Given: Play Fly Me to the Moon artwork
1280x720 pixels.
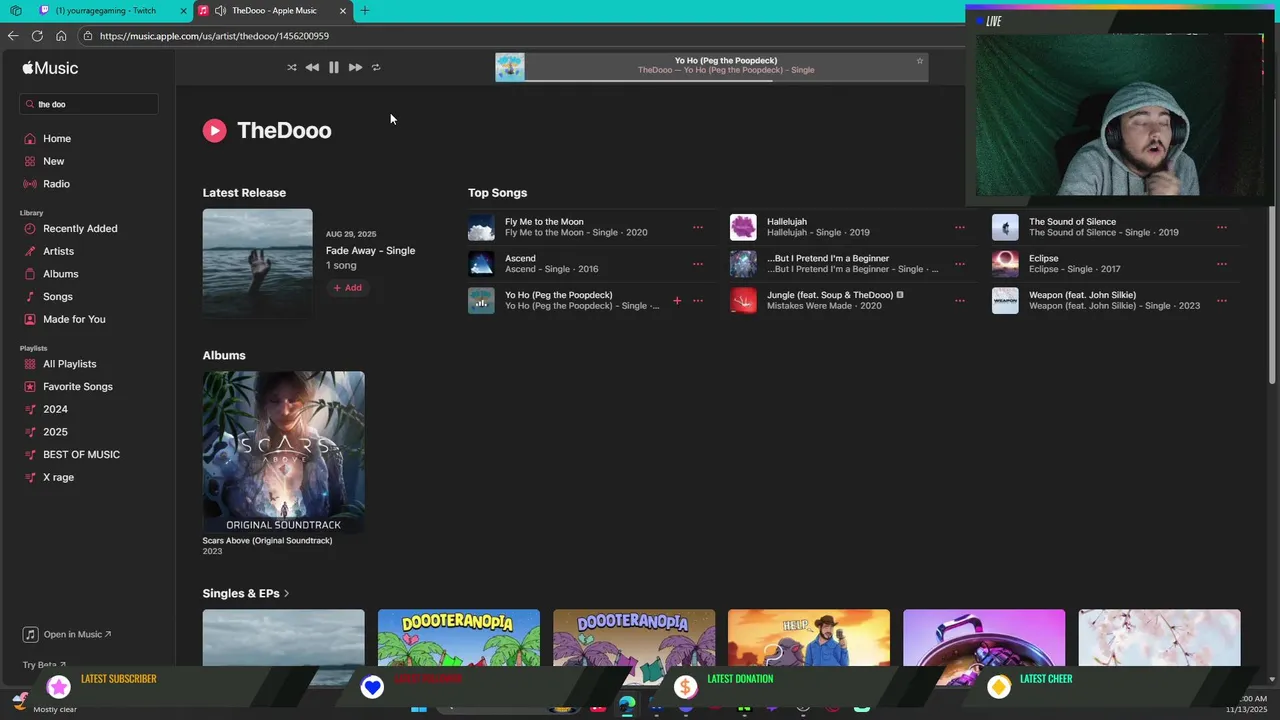Looking at the screenshot, I should pos(481,227).
